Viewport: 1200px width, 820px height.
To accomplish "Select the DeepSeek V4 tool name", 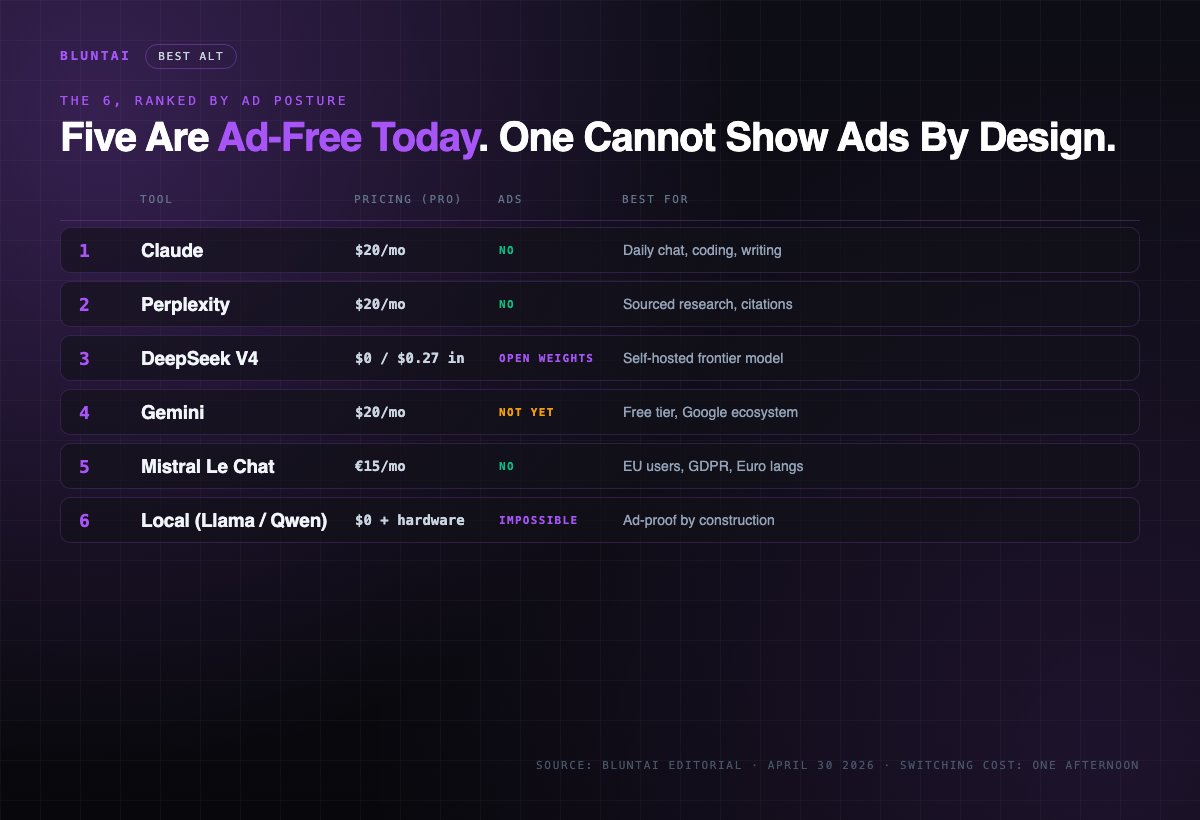I will [200, 359].
